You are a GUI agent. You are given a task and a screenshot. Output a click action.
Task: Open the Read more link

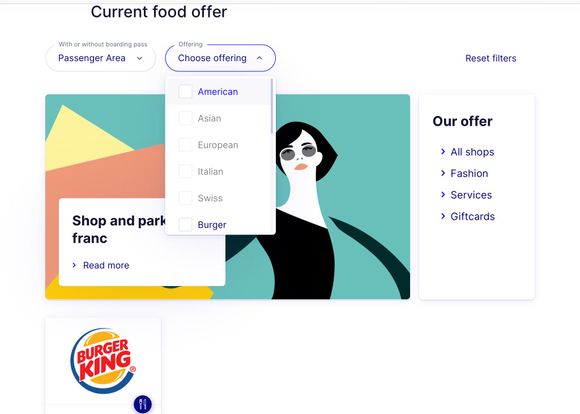coord(106,265)
